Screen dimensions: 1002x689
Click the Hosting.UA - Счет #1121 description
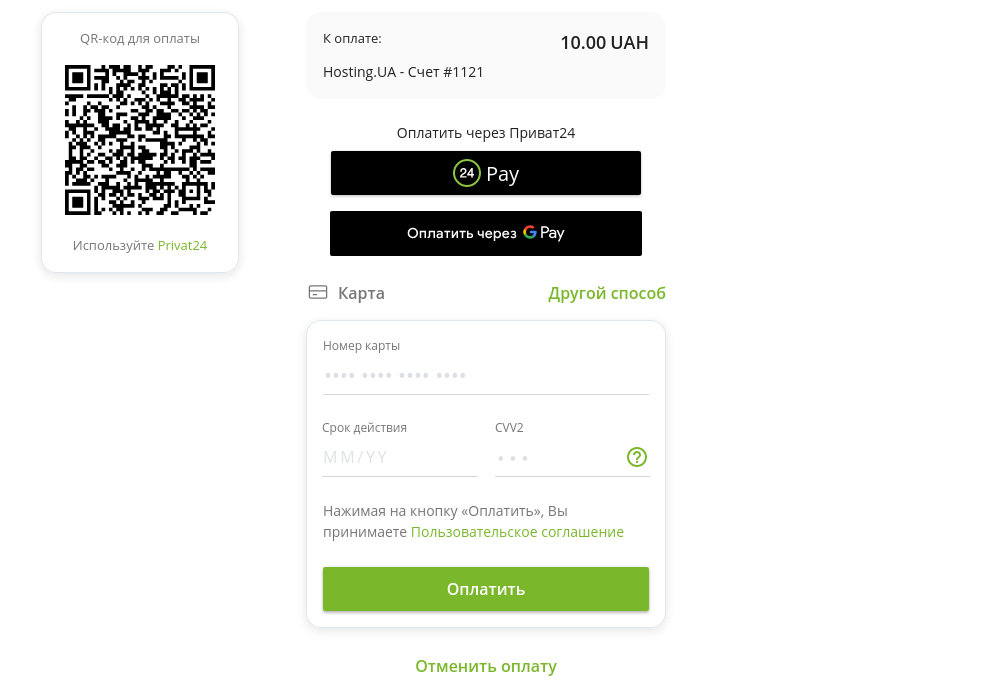point(403,72)
